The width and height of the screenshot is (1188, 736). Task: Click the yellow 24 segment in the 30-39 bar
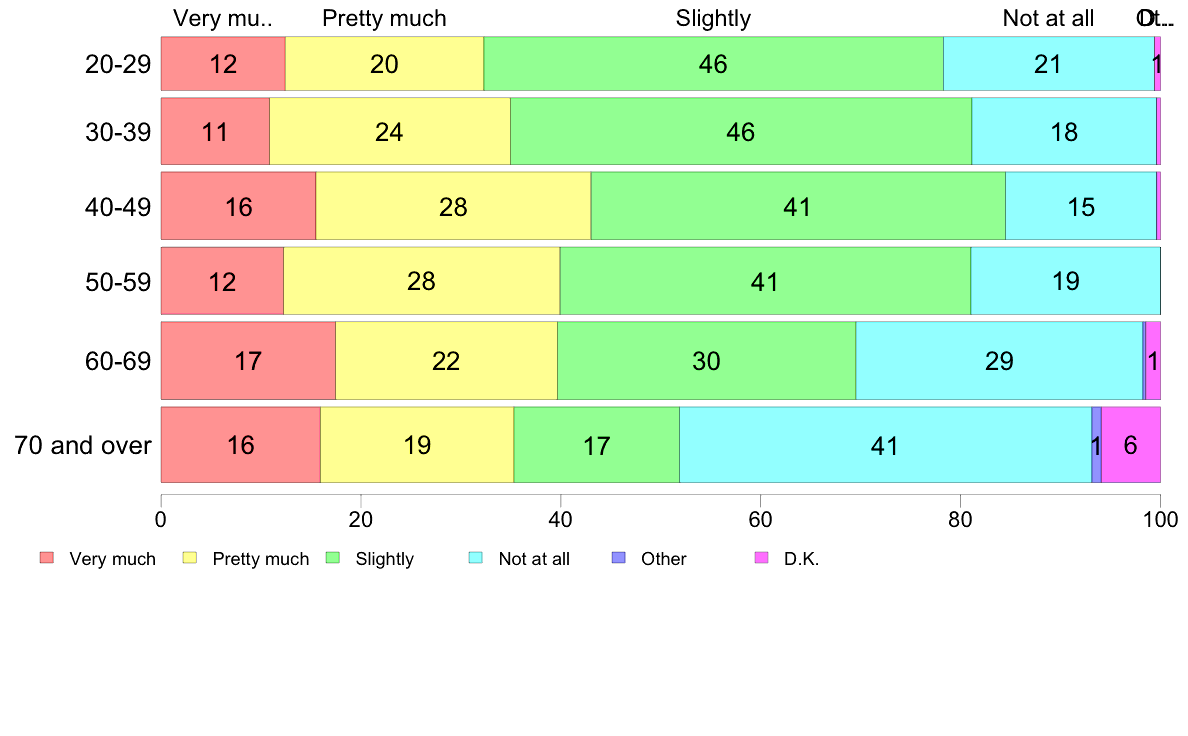(389, 131)
